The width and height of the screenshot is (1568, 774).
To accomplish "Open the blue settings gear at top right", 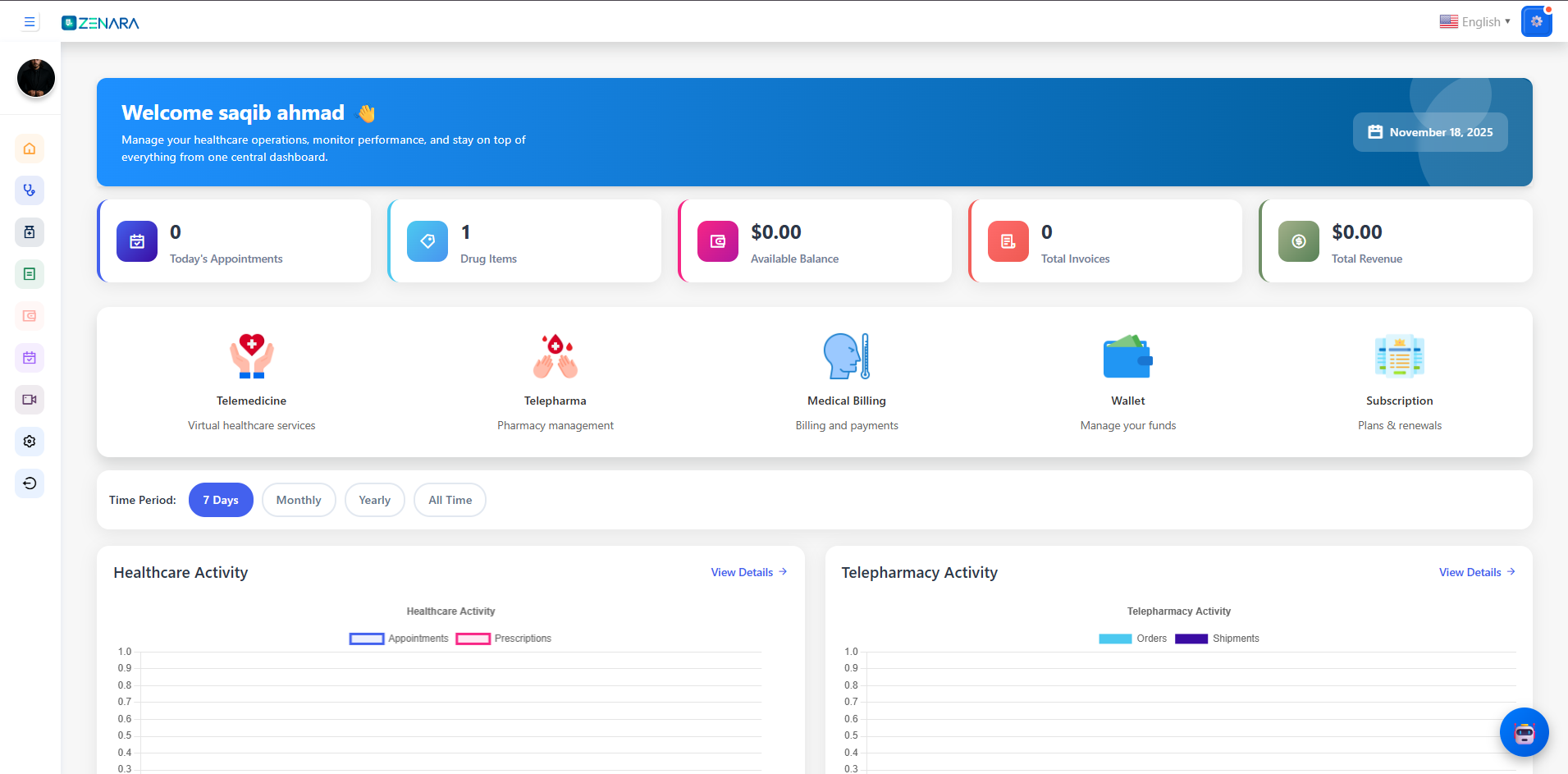I will click(x=1536, y=22).
